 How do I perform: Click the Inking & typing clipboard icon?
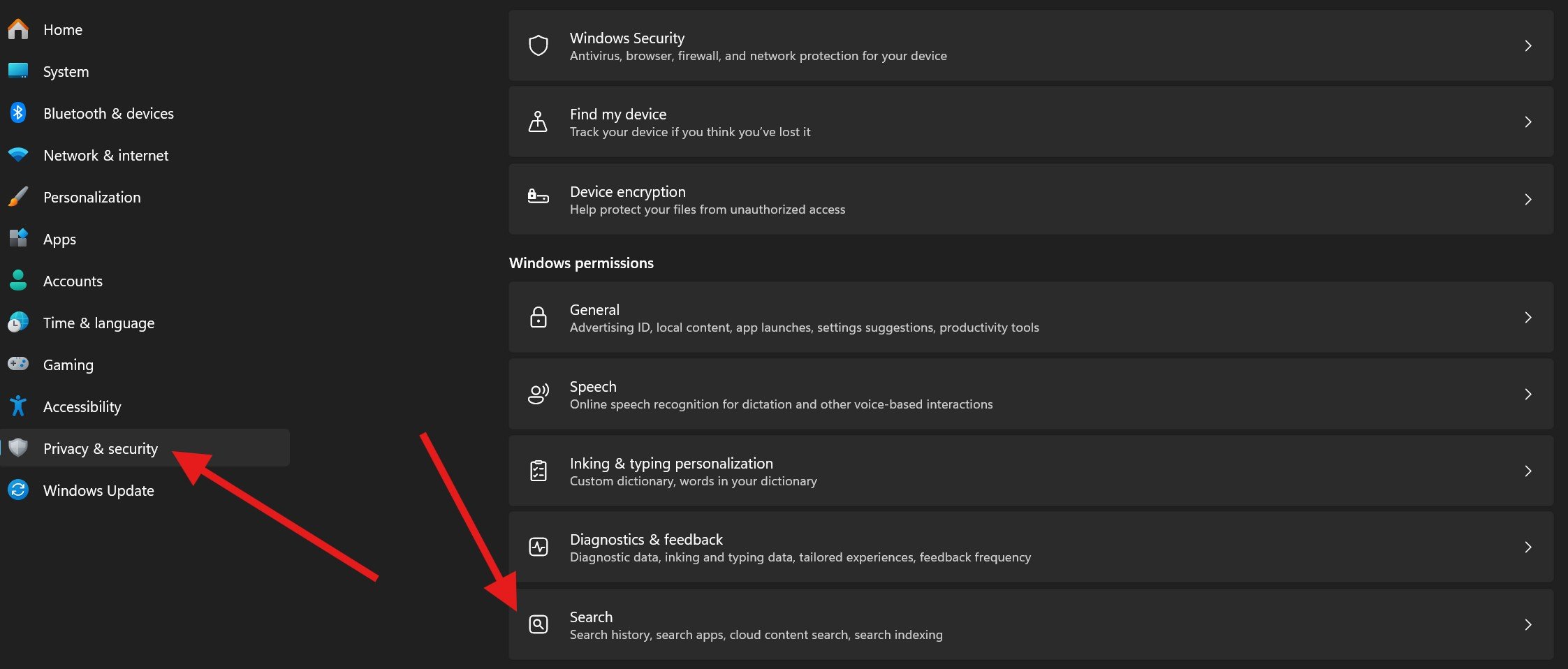[538, 471]
